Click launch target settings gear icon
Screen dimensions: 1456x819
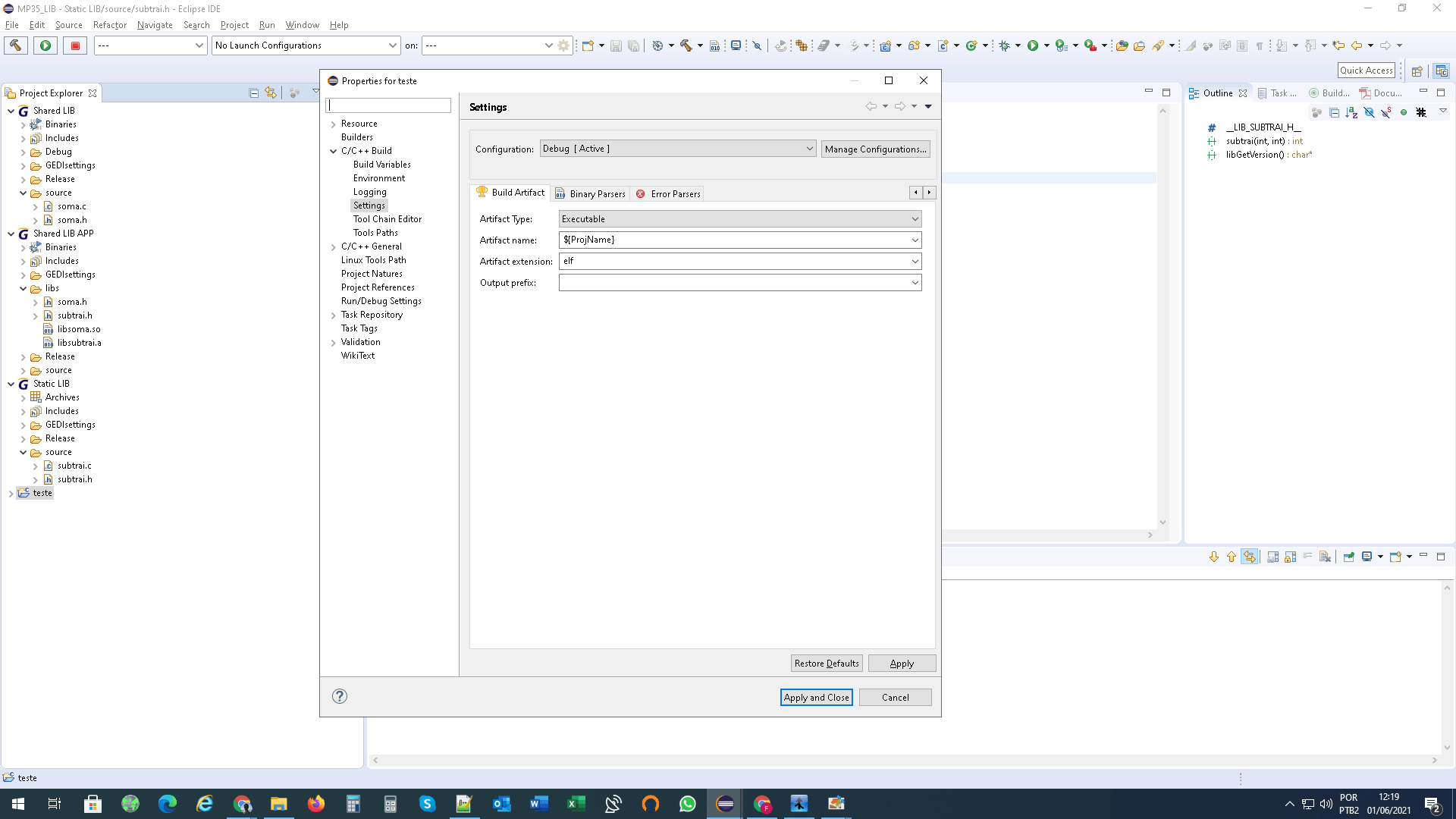[x=563, y=45]
